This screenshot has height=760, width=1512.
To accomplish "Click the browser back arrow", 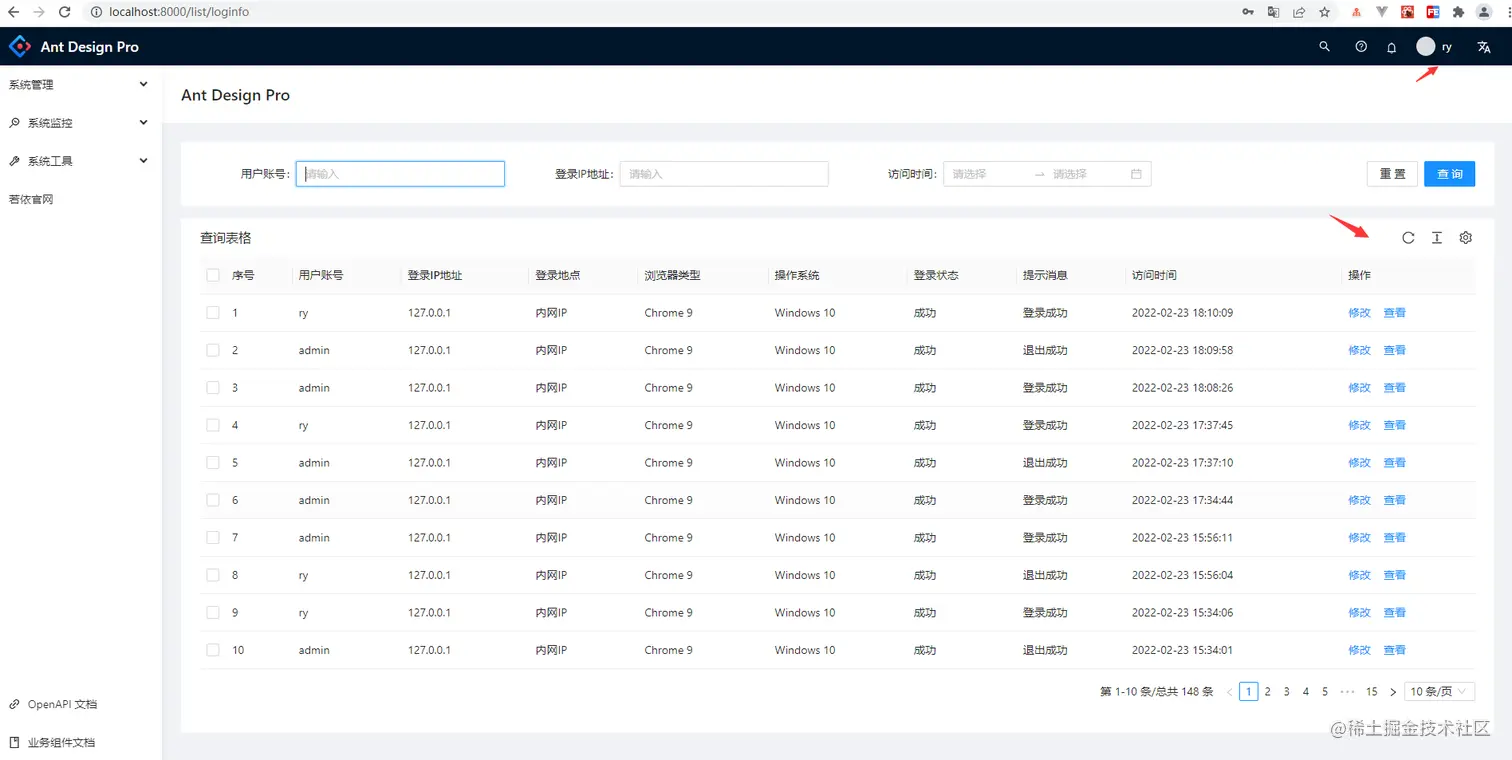I will point(13,12).
